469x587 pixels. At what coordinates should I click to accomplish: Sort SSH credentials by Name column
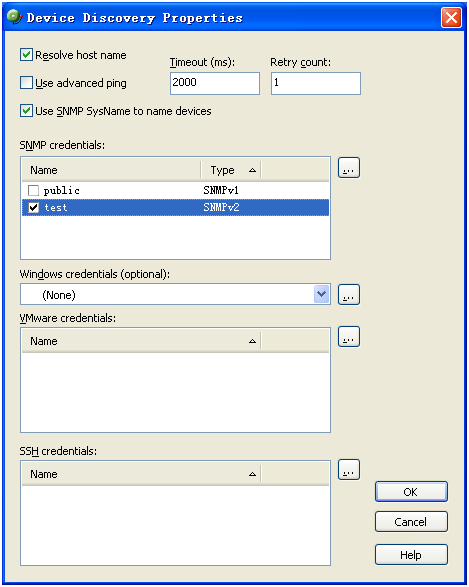[141, 474]
